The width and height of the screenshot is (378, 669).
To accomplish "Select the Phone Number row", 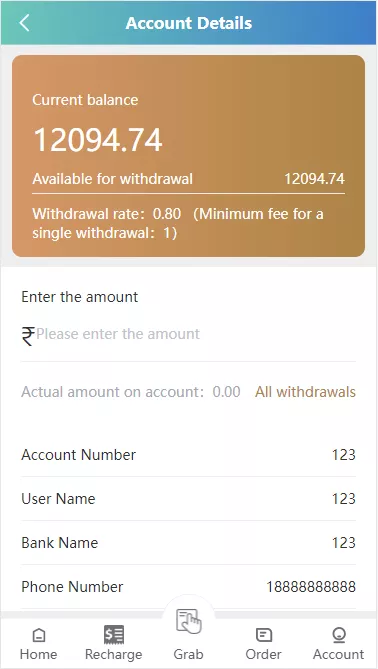I will click(189, 587).
